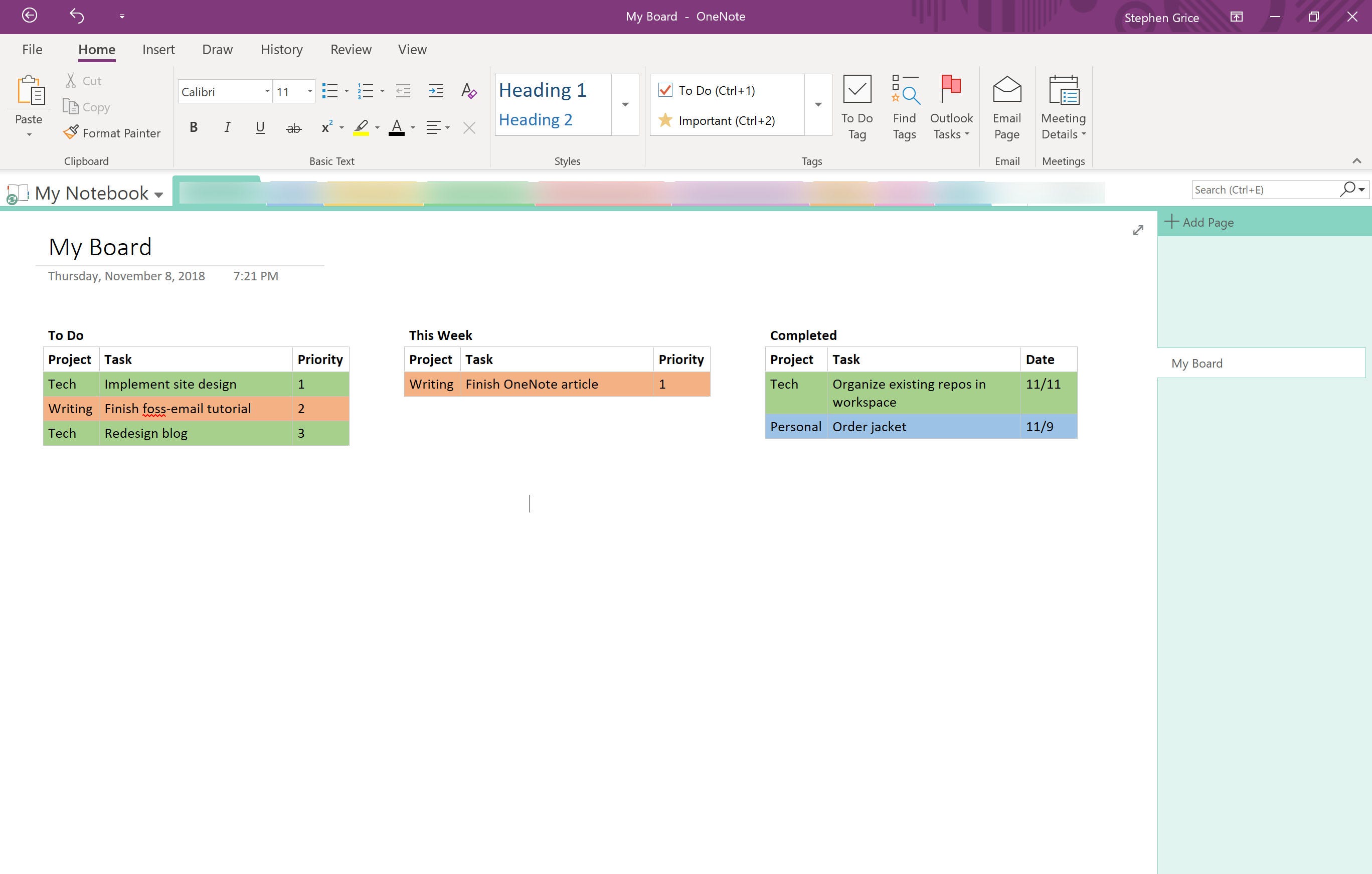The width and height of the screenshot is (1372, 874).
Task: Click the Draw tab in ribbon
Action: click(217, 49)
